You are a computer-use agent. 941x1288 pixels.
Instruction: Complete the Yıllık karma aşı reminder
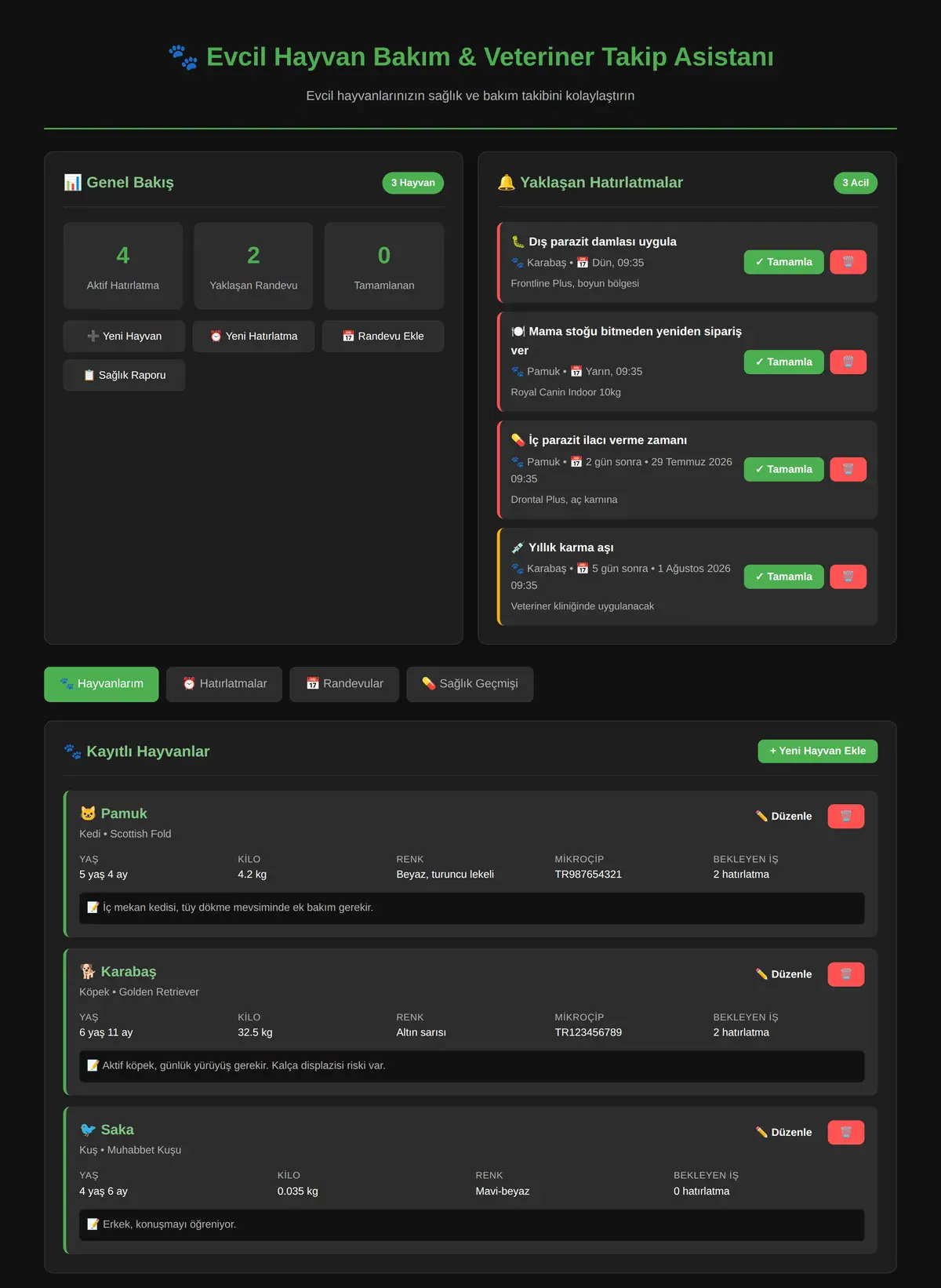(x=784, y=577)
